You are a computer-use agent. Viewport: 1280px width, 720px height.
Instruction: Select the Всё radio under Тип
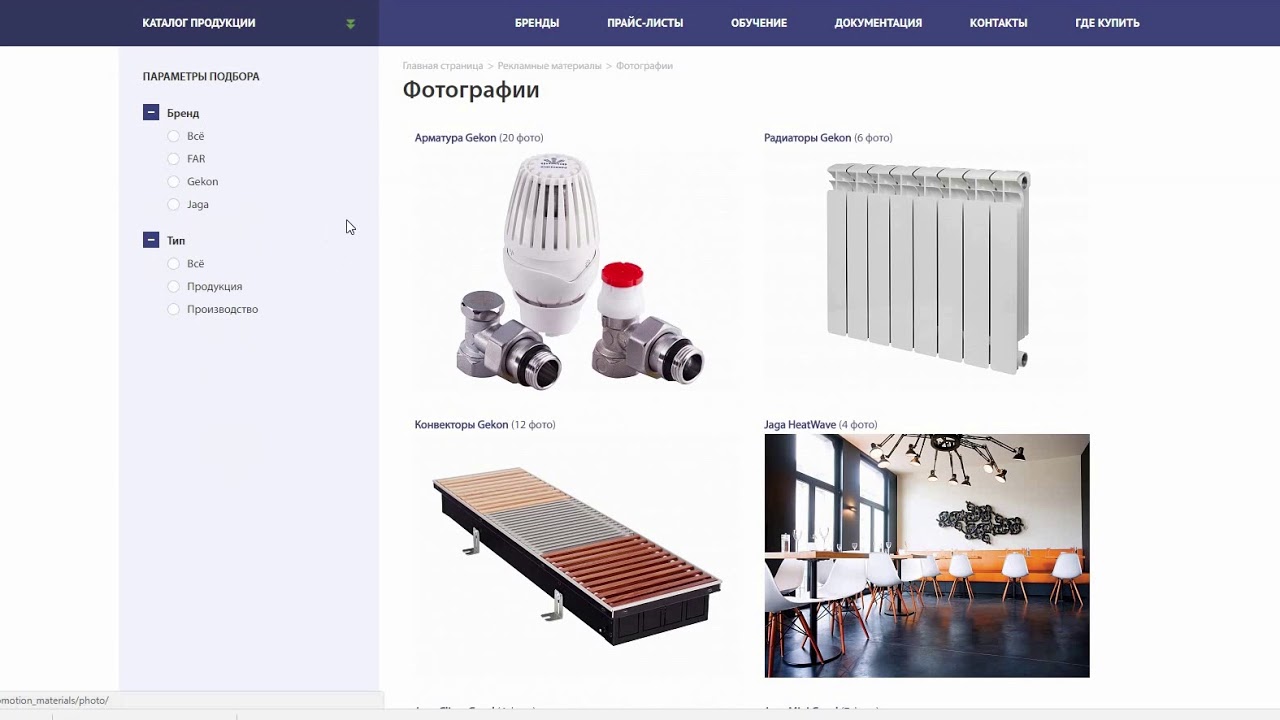(174, 264)
